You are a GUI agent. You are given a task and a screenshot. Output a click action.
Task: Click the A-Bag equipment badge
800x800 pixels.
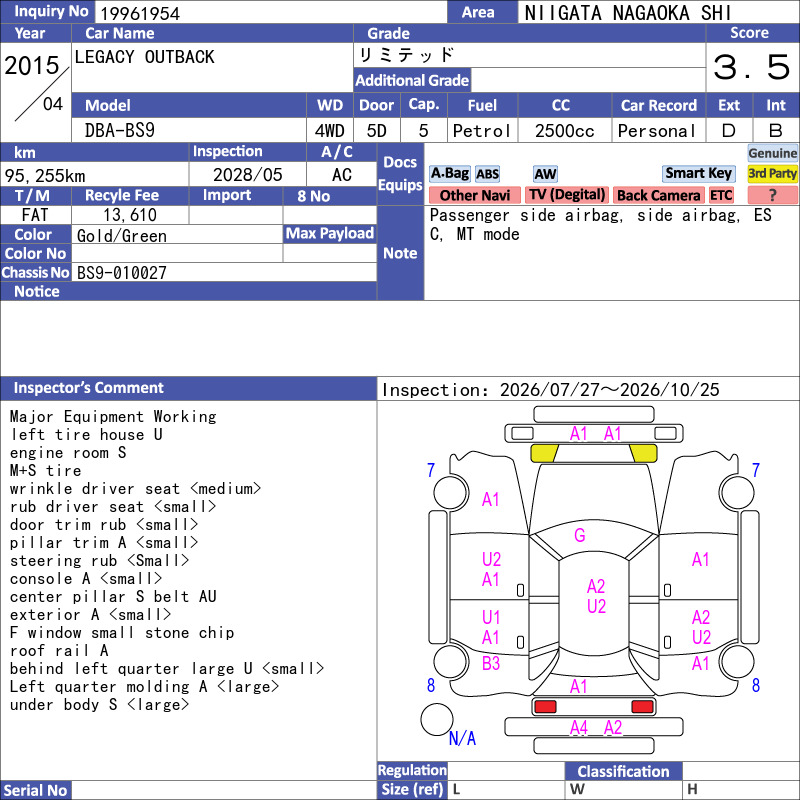(x=449, y=174)
